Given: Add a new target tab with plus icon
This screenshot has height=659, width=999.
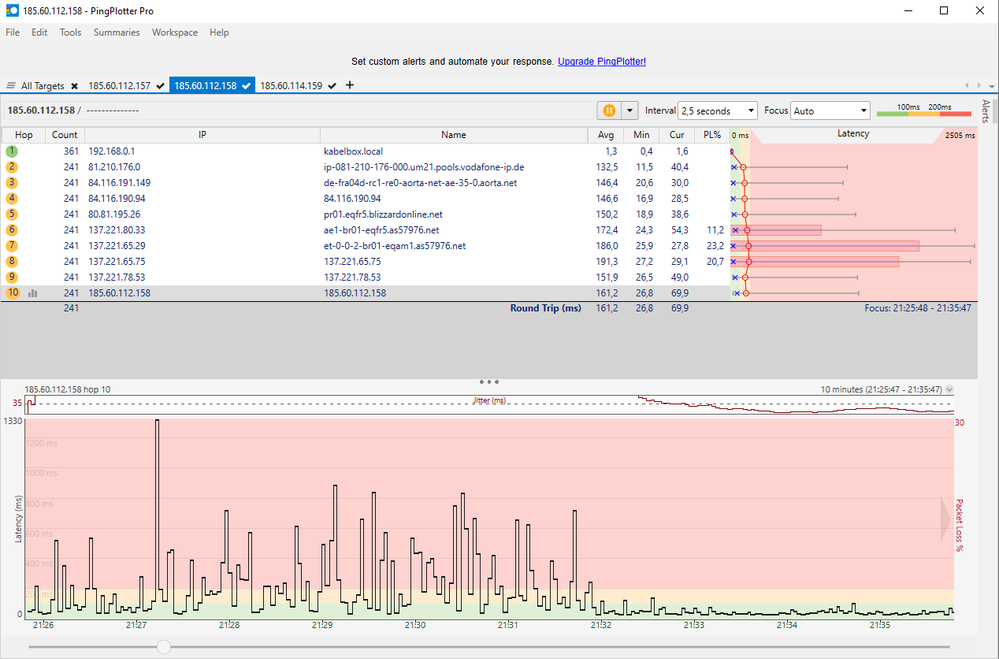Looking at the screenshot, I should point(349,85).
